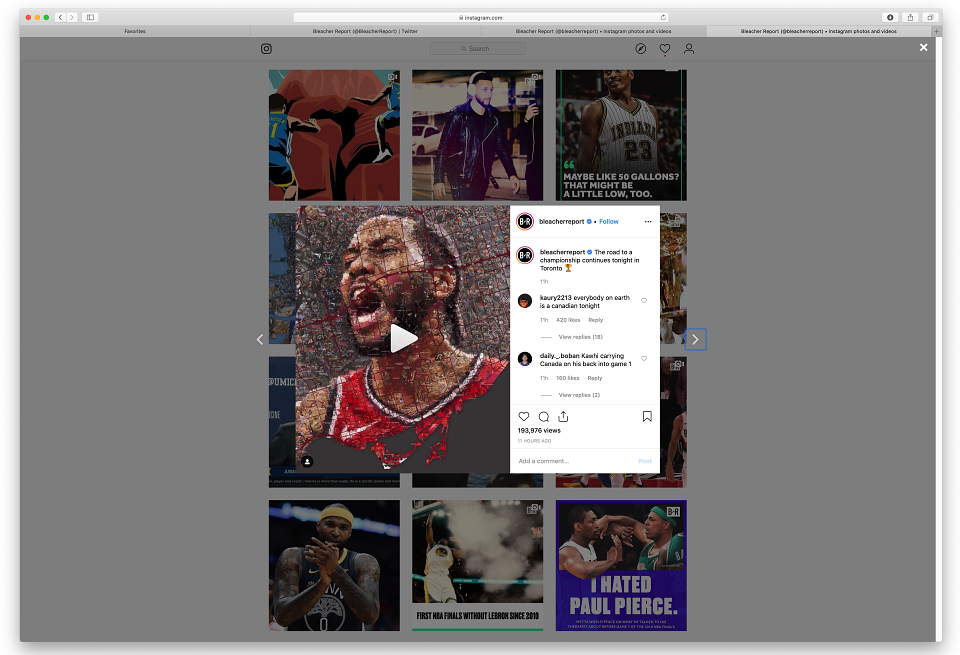The image size is (960, 655).
Task: Open a new Safari tab
Action: point(936,31)
